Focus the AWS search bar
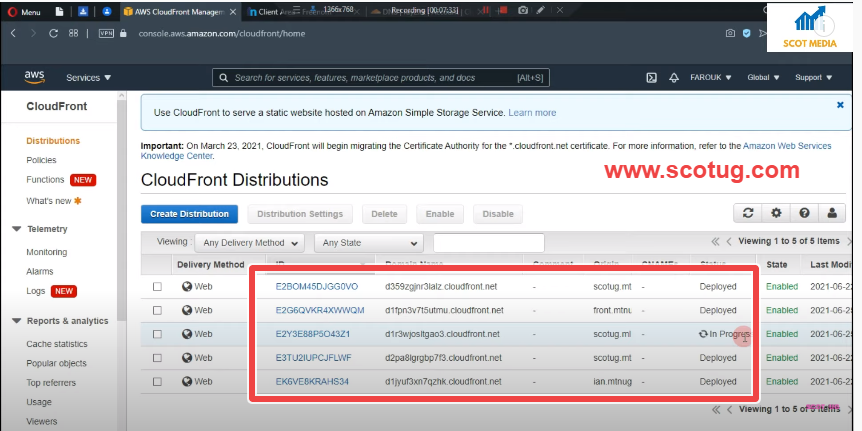 [380, 78]
